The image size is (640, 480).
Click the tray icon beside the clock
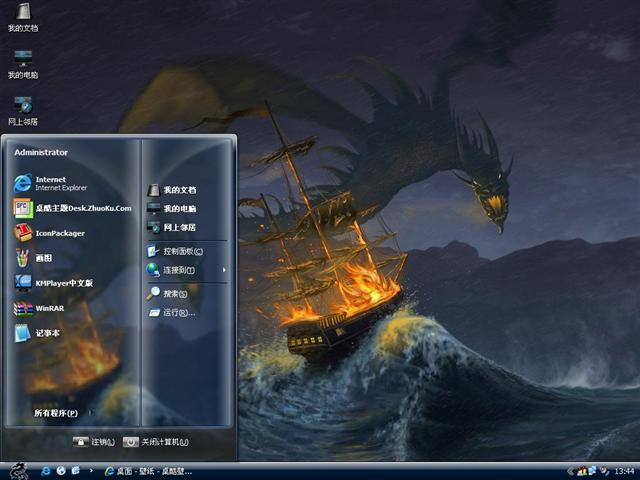[604, 471]
